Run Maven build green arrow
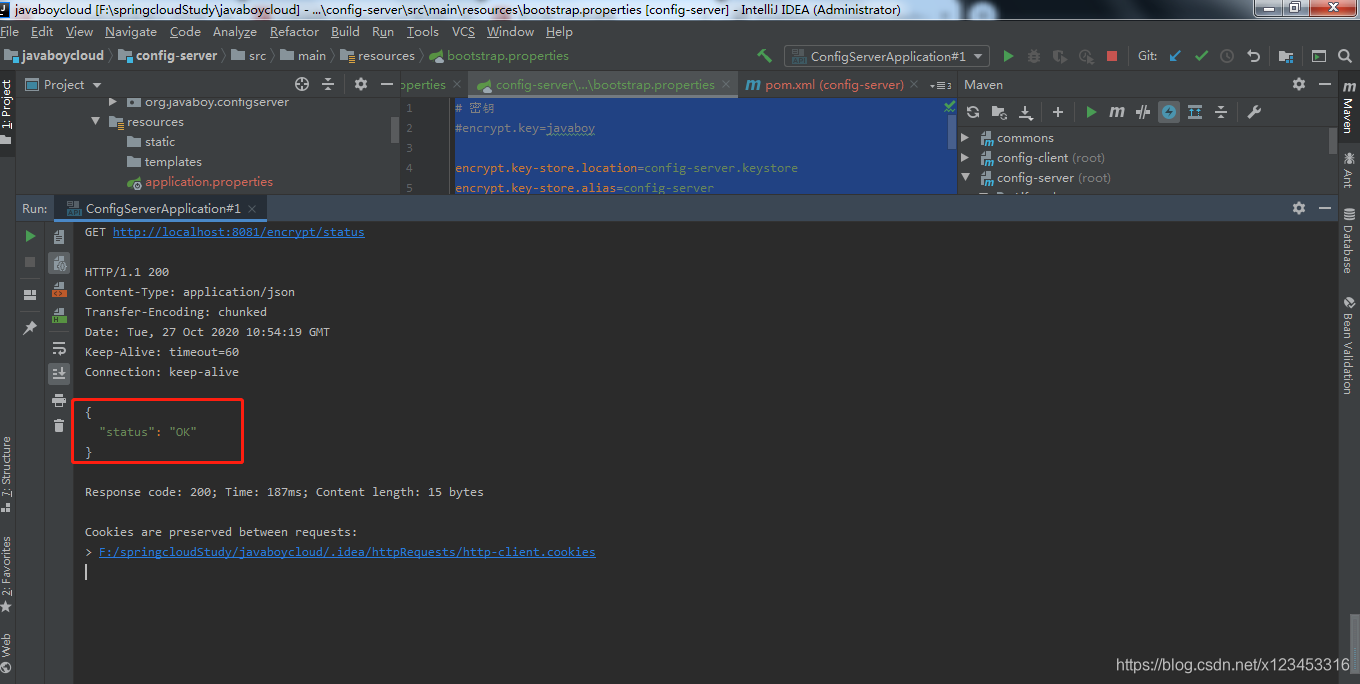This screenshot has width=1360, height=684. 1091,112
